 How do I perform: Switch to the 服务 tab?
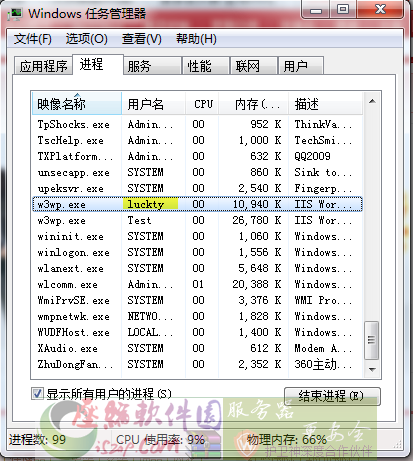click(152, 66)
